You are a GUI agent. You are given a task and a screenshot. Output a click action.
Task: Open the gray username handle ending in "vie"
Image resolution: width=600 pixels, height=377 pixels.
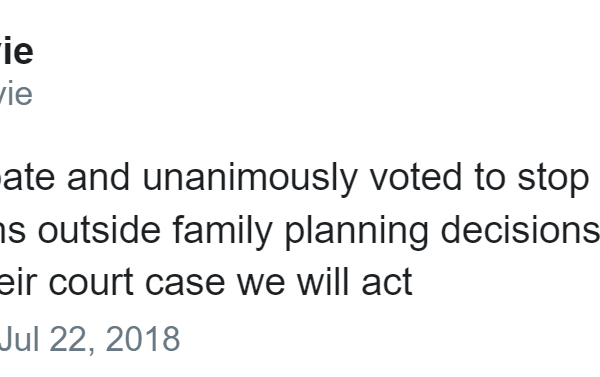tap(16, 94)
